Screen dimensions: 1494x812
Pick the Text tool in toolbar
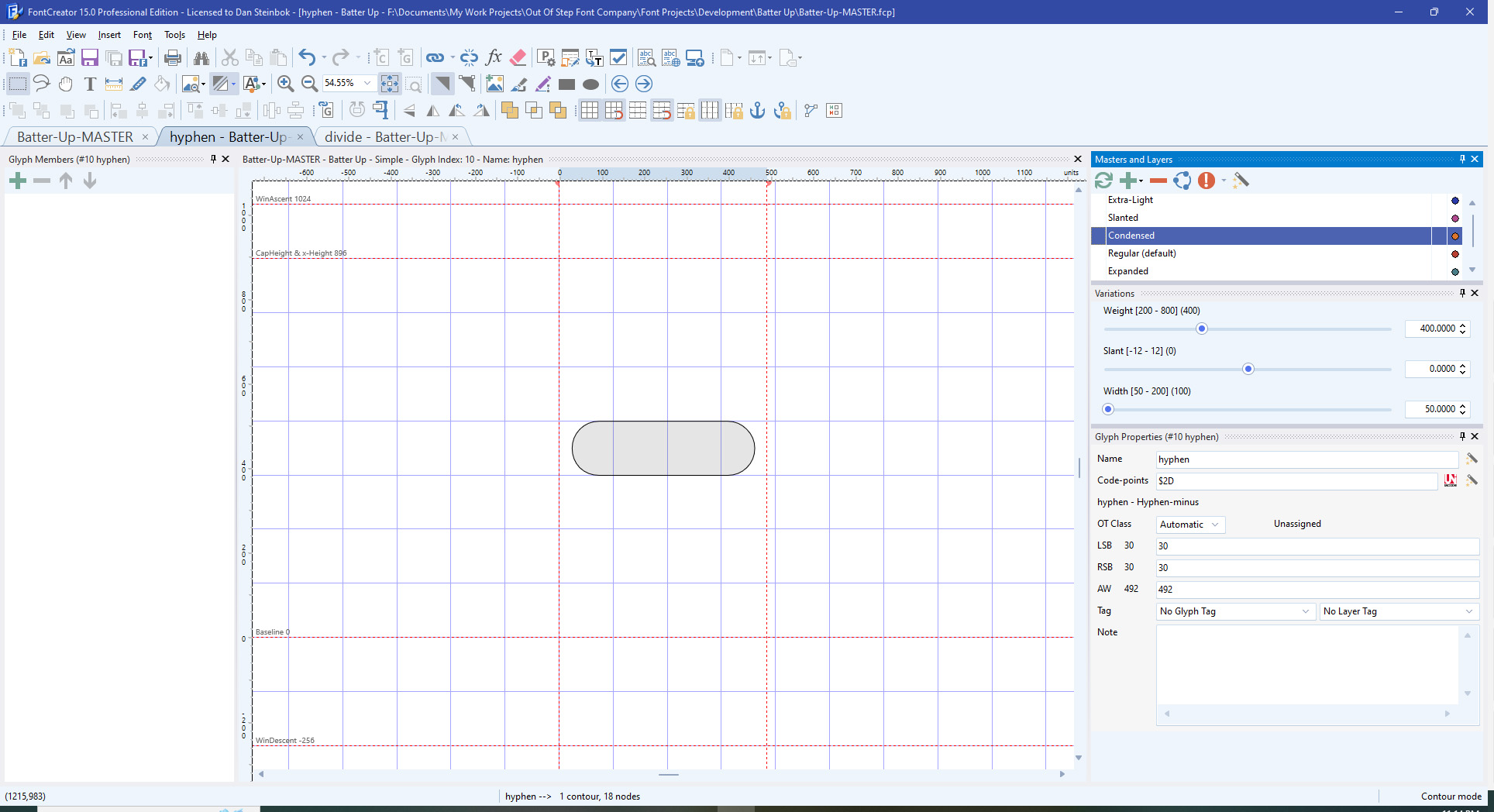90,84
